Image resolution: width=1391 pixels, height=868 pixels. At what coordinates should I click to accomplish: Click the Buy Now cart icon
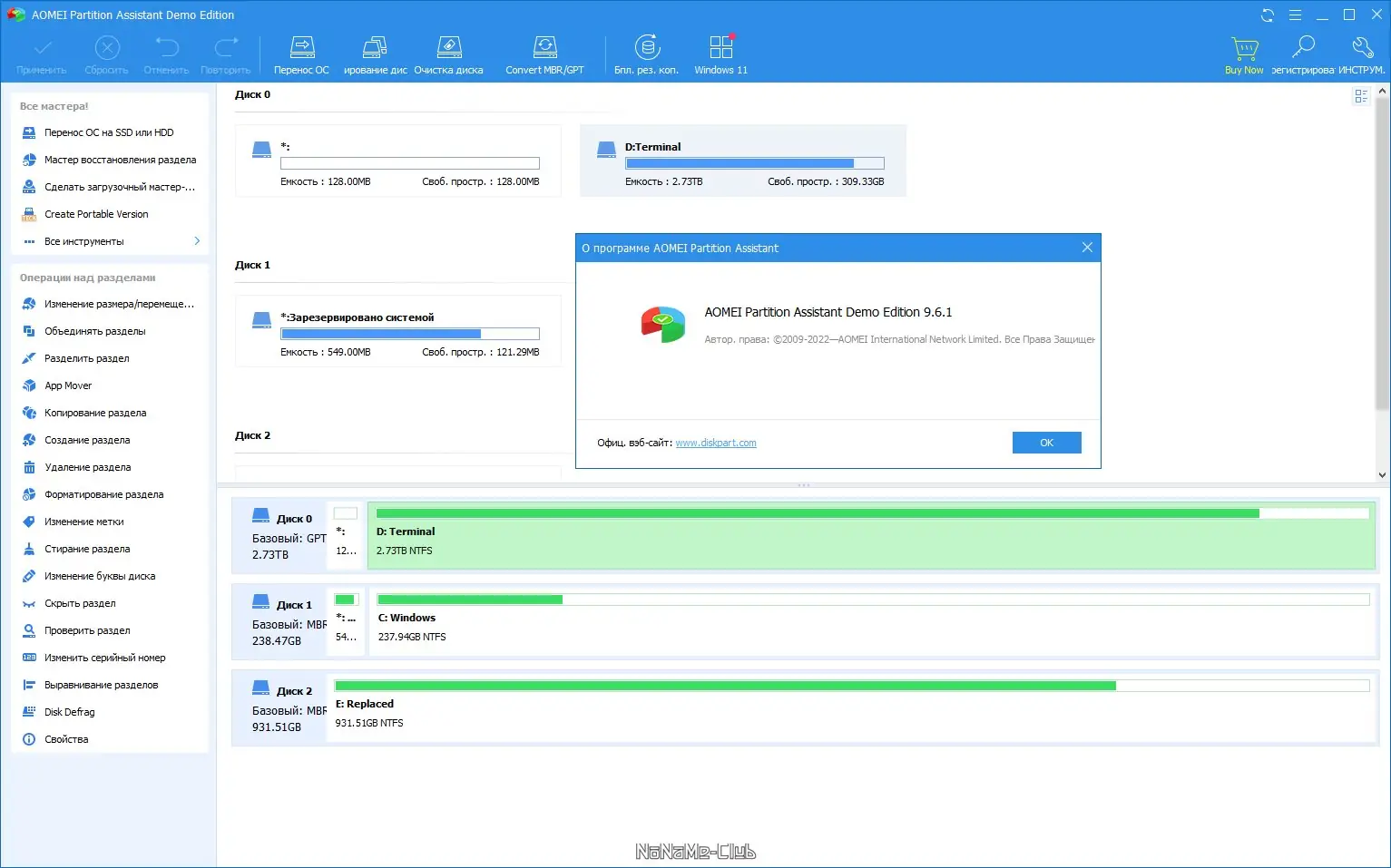tap(1244, 48)
